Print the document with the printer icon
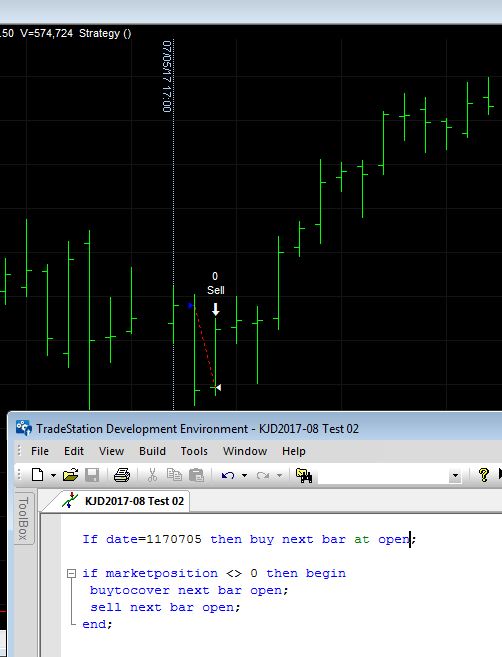 click(x=122, y=475)
